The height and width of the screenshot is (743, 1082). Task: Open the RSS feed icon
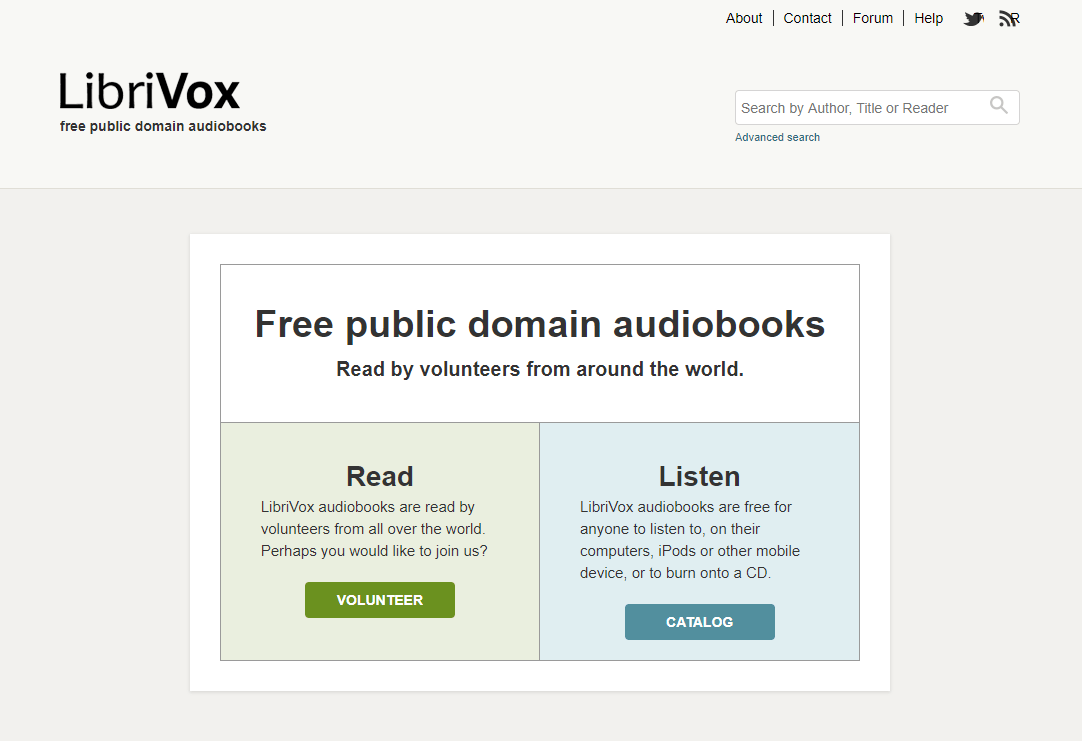pos(1009,19)
